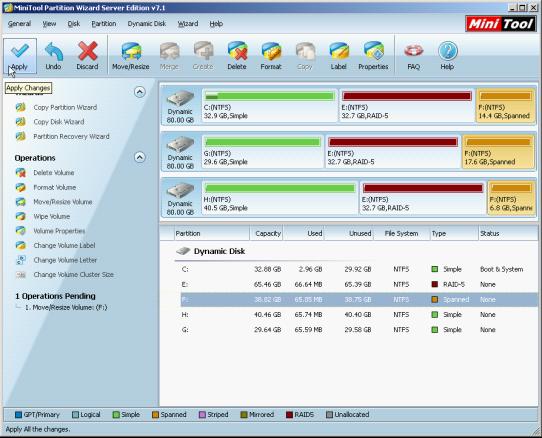The height and width of the screenshot is (438, 542).
Task: Open the Dynamic Disk menu
Action: [147, 24]
